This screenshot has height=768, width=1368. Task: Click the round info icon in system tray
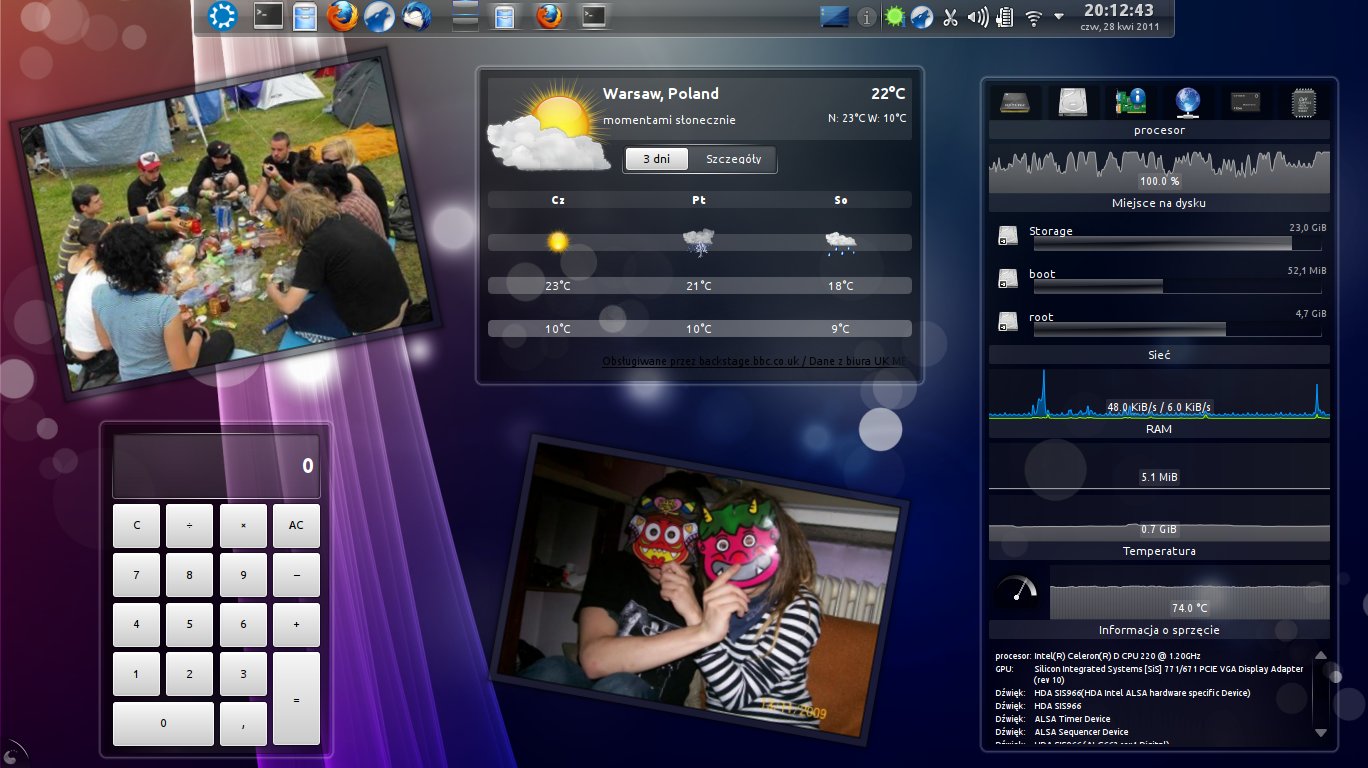pyautogui.click(x=867, y=17)
